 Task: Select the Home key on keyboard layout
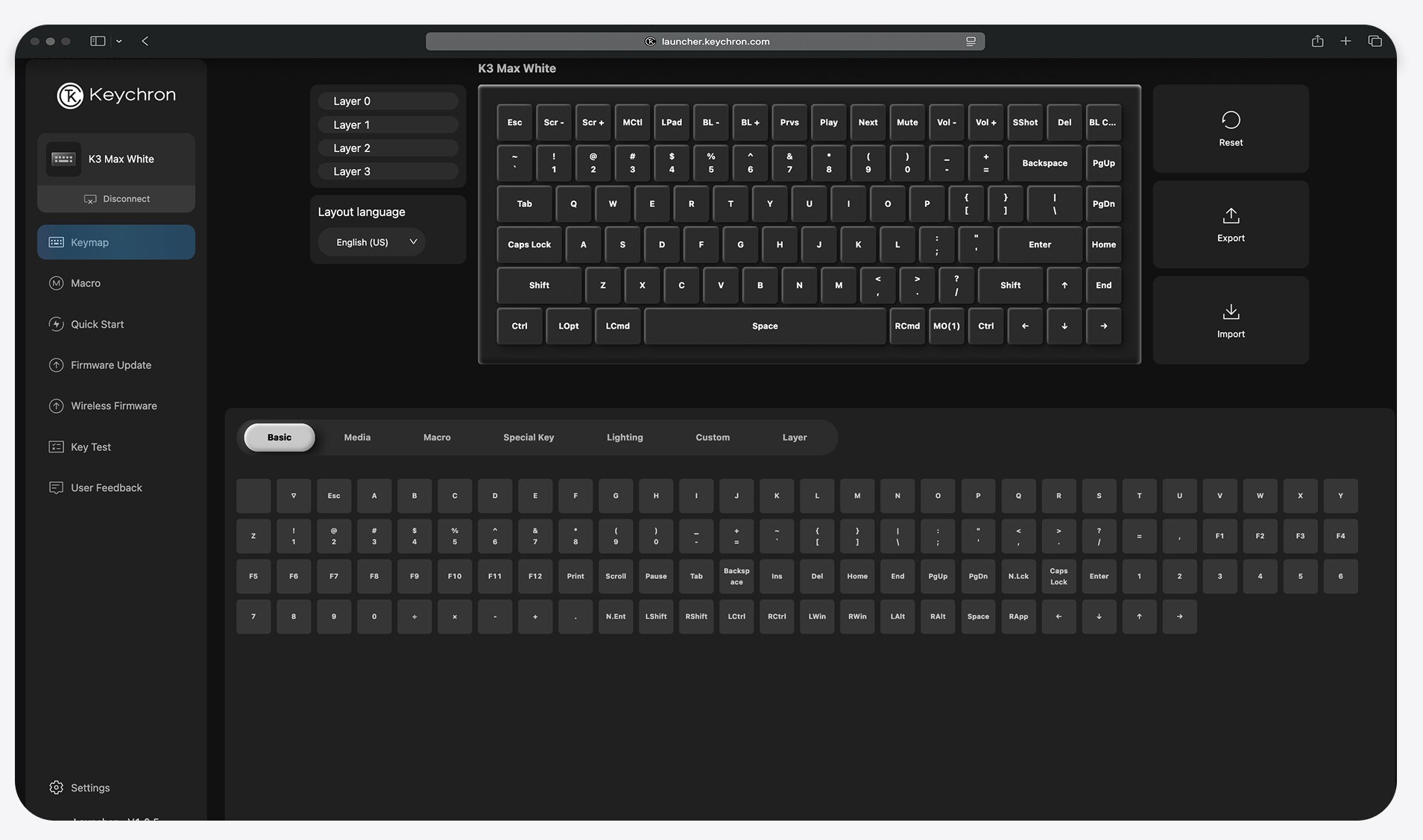[x=1103, y=244]
